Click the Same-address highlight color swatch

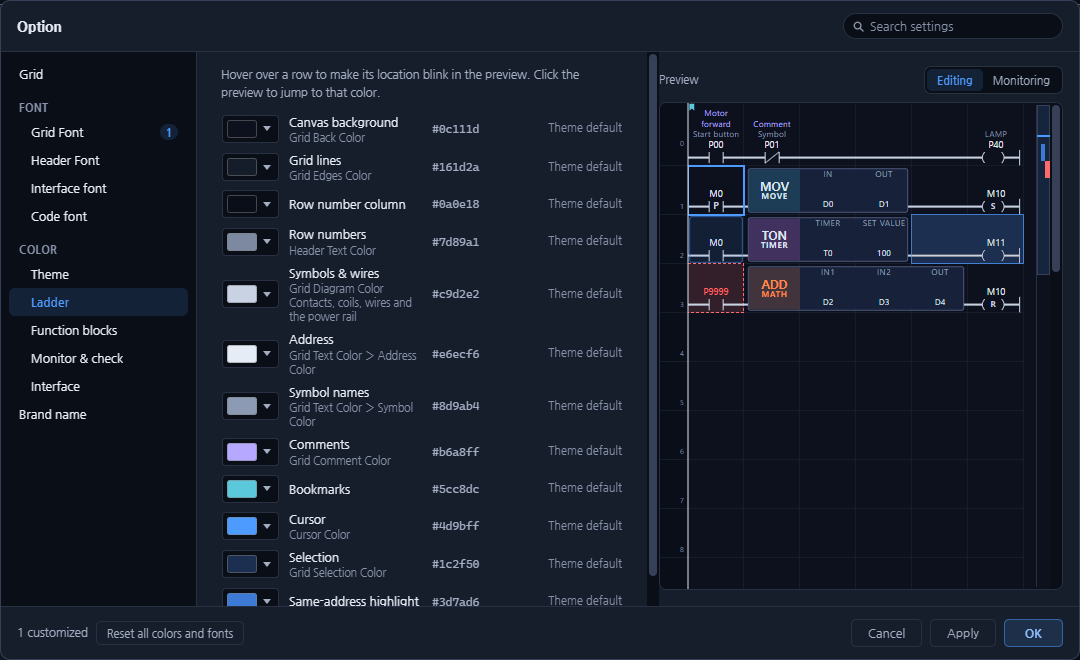tap(242, 599)
